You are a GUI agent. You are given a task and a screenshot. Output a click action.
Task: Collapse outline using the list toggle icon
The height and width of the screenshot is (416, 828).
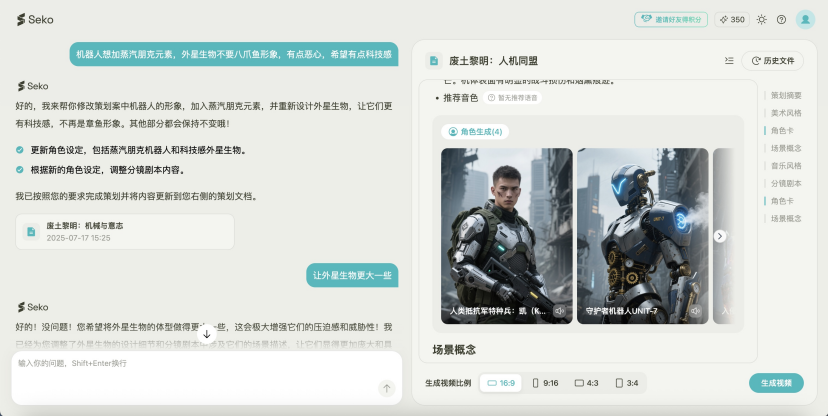729,61
